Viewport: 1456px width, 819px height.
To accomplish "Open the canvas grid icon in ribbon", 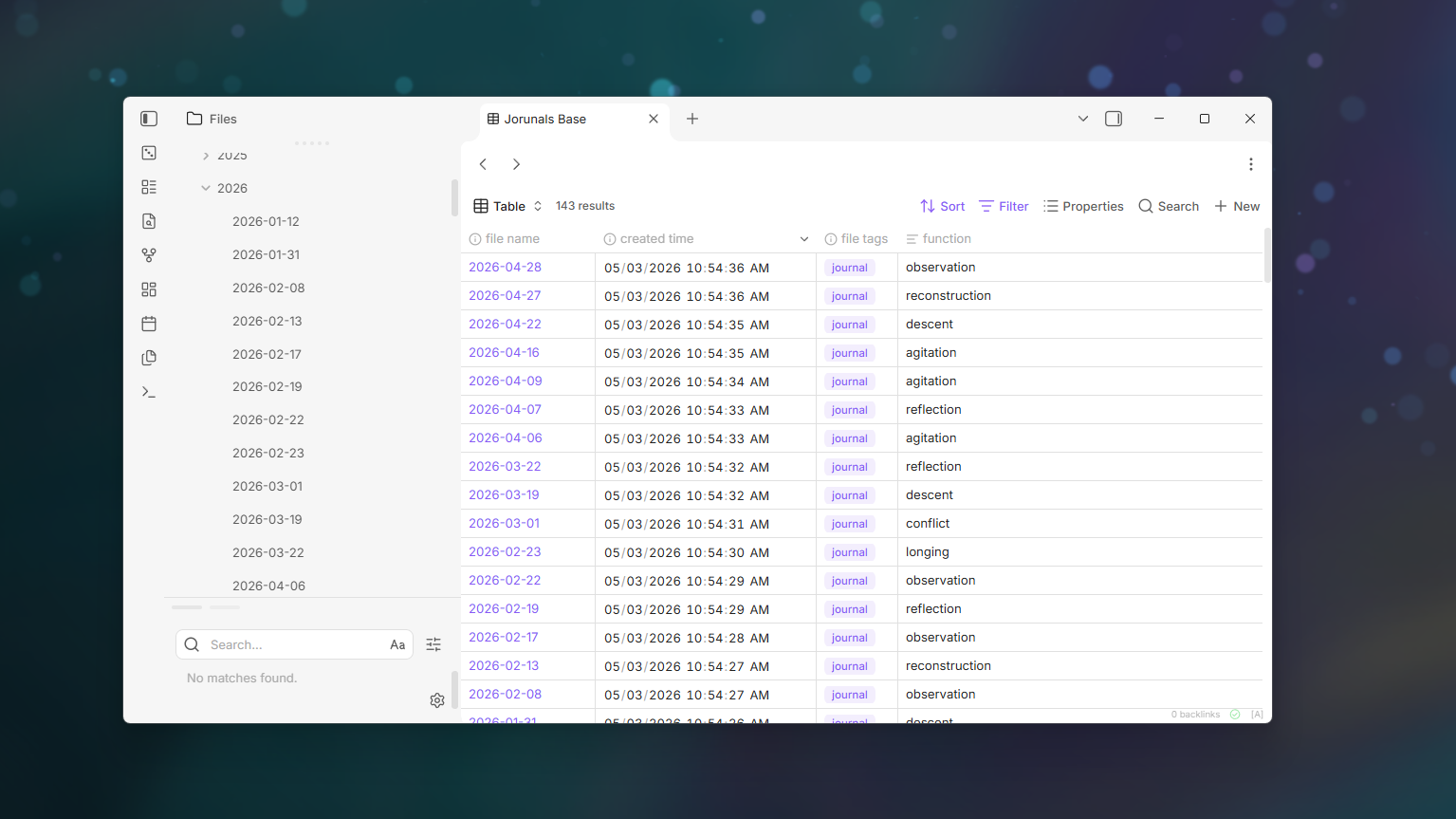I will coord(149,289).
